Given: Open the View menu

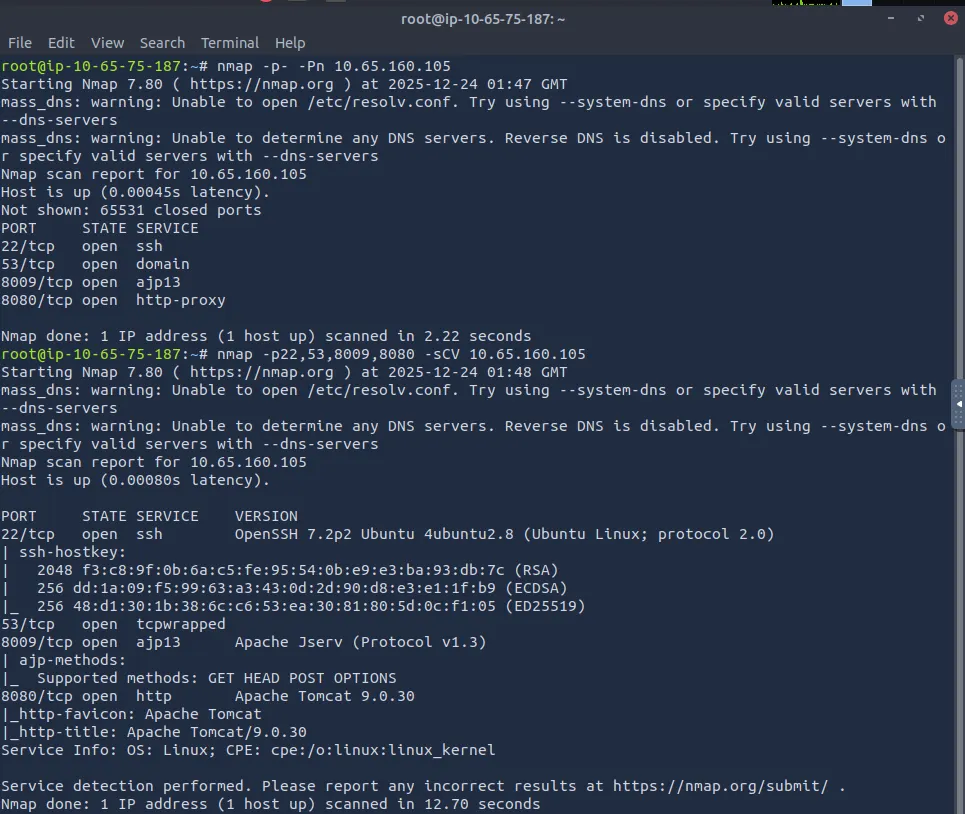Looking at the screenshot, I should [x=107, y=43].
